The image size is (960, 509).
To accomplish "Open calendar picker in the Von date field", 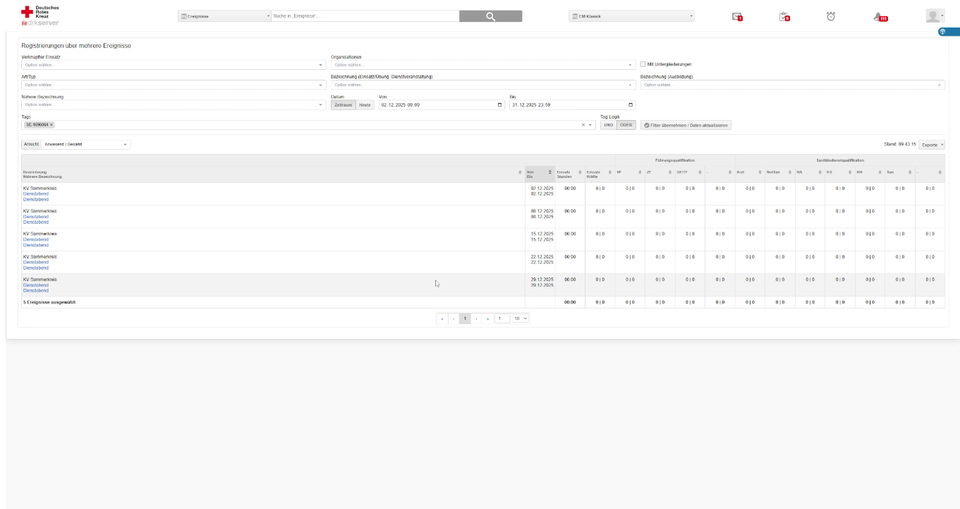I will coord(500,105).
